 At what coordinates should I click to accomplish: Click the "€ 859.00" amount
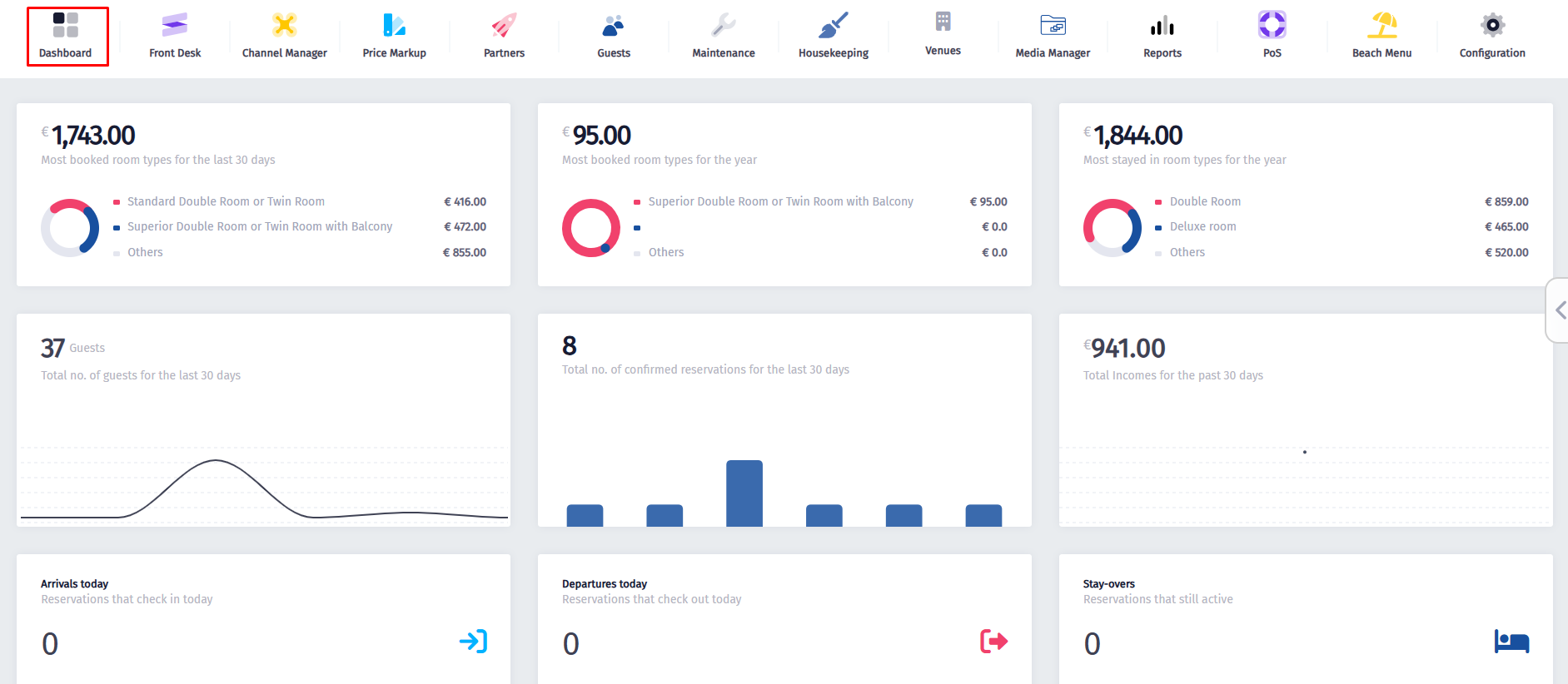tap(1506, 201)
